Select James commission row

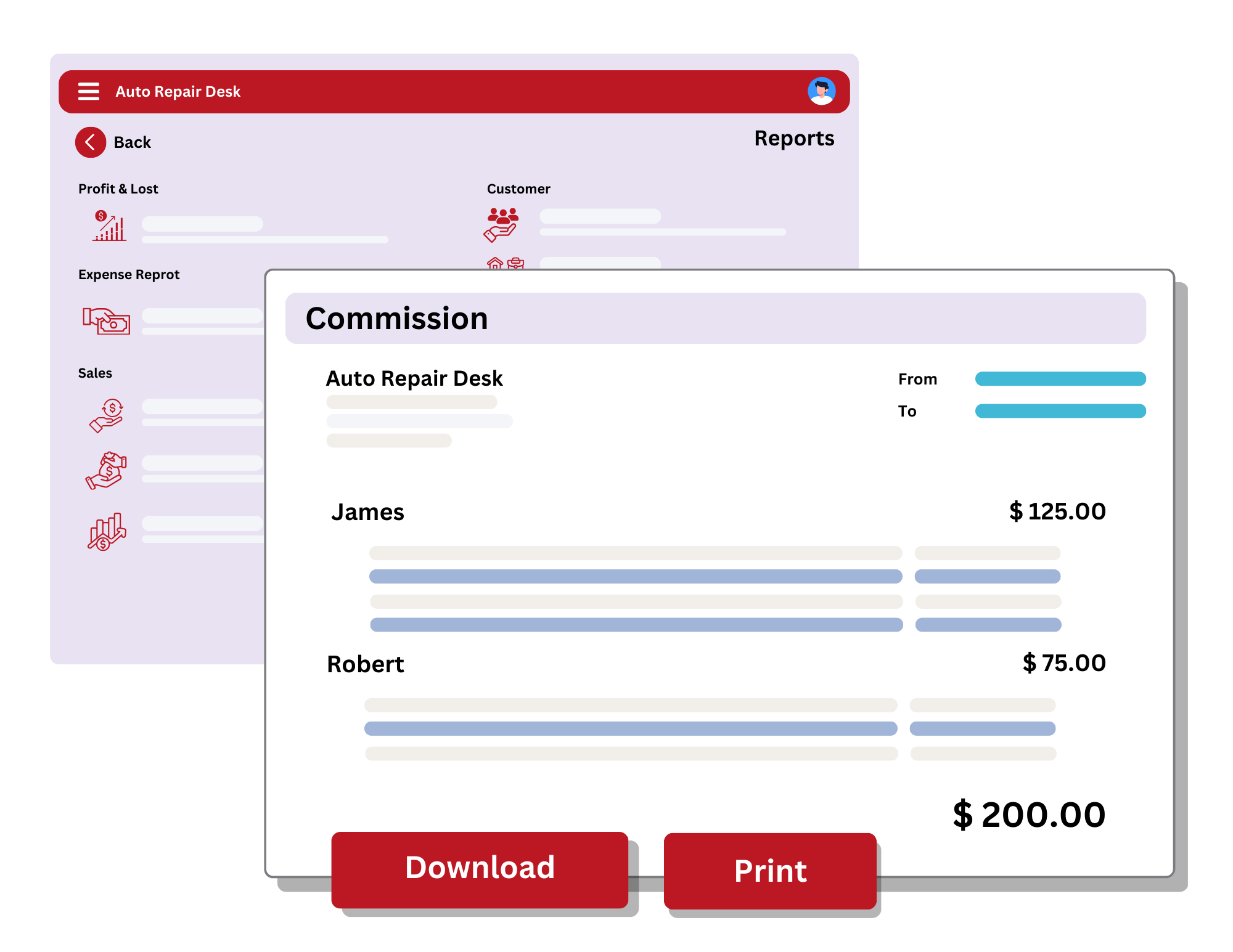pos(718,511)
